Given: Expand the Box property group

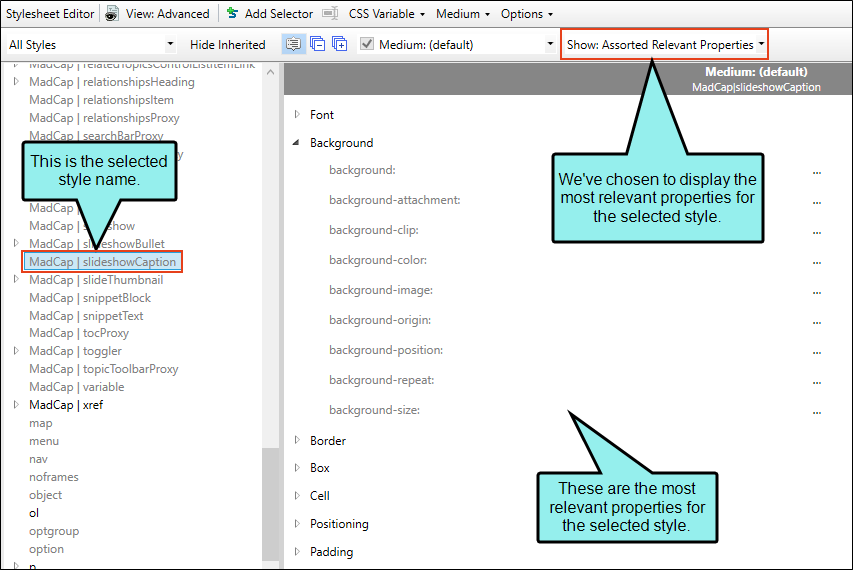Looking at the screenshot, I should pos(297,468).
